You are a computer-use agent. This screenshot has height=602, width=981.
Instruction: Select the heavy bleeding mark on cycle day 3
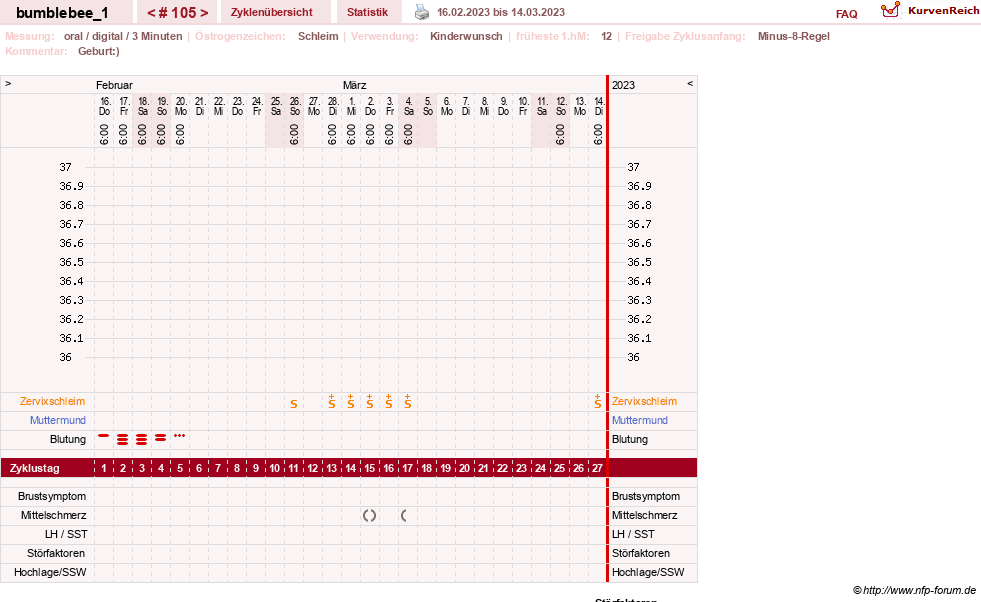[141, 440]
